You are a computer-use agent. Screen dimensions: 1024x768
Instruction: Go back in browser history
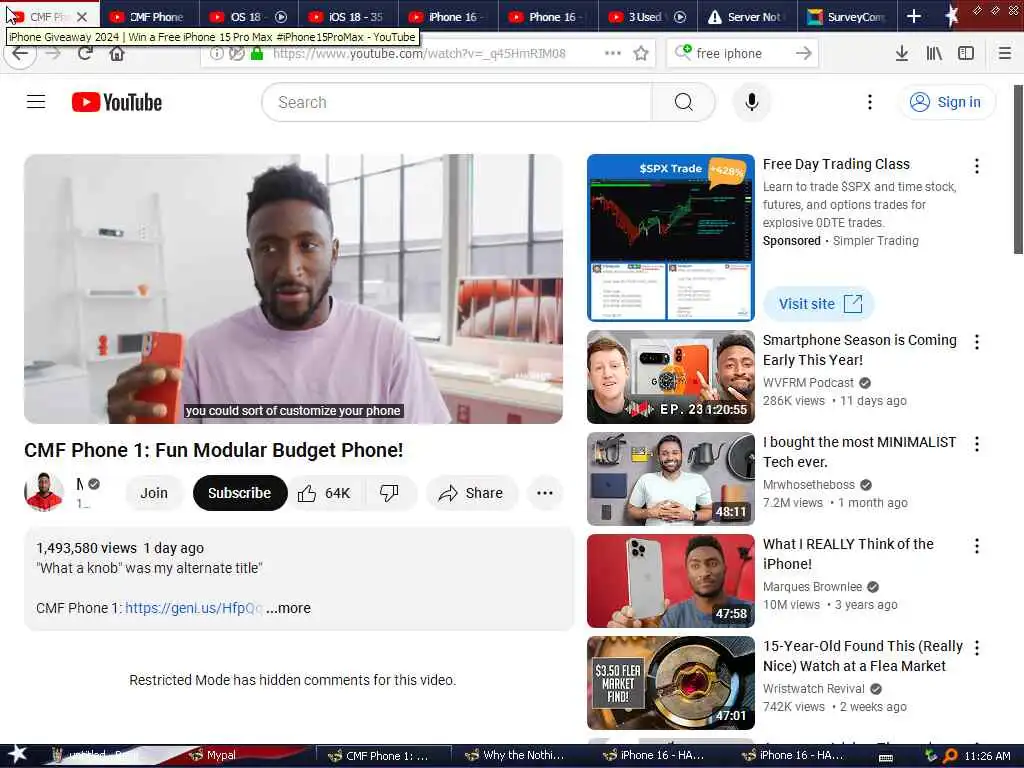tap(20, 54)
